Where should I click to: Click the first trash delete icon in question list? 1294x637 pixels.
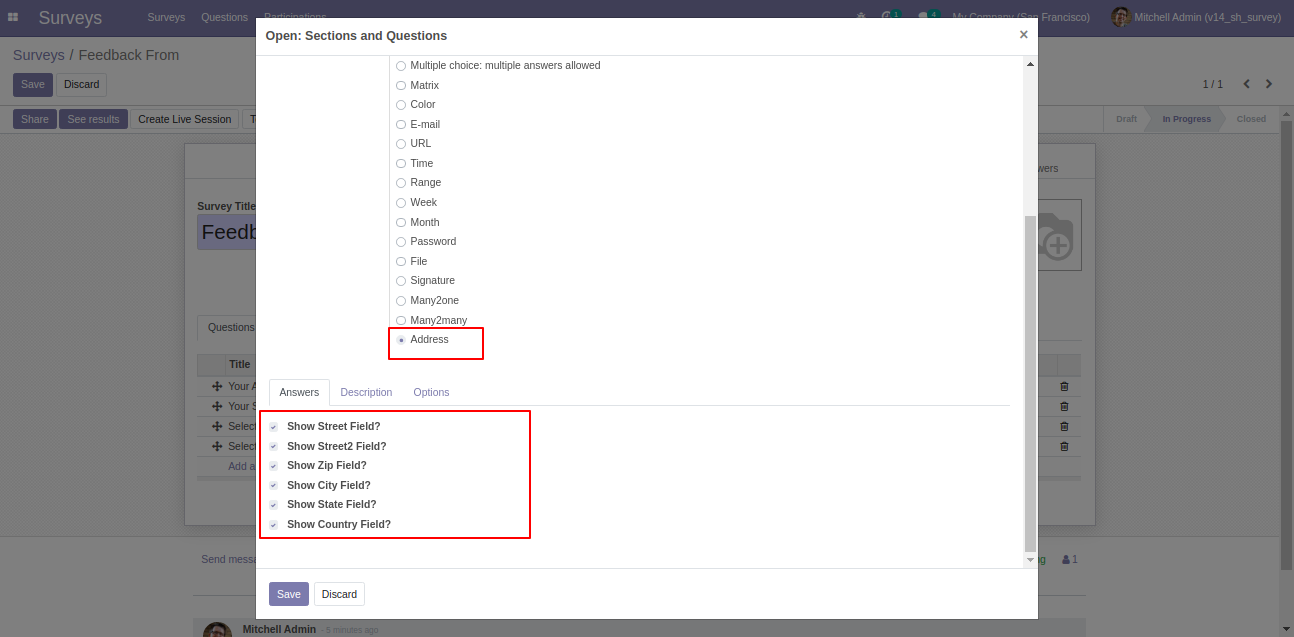[x=1064, y=386]
